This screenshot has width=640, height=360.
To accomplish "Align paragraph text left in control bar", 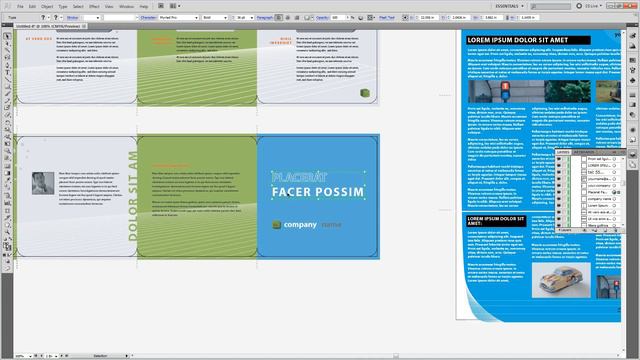I will pyautogui.click(x=279, y=18).
